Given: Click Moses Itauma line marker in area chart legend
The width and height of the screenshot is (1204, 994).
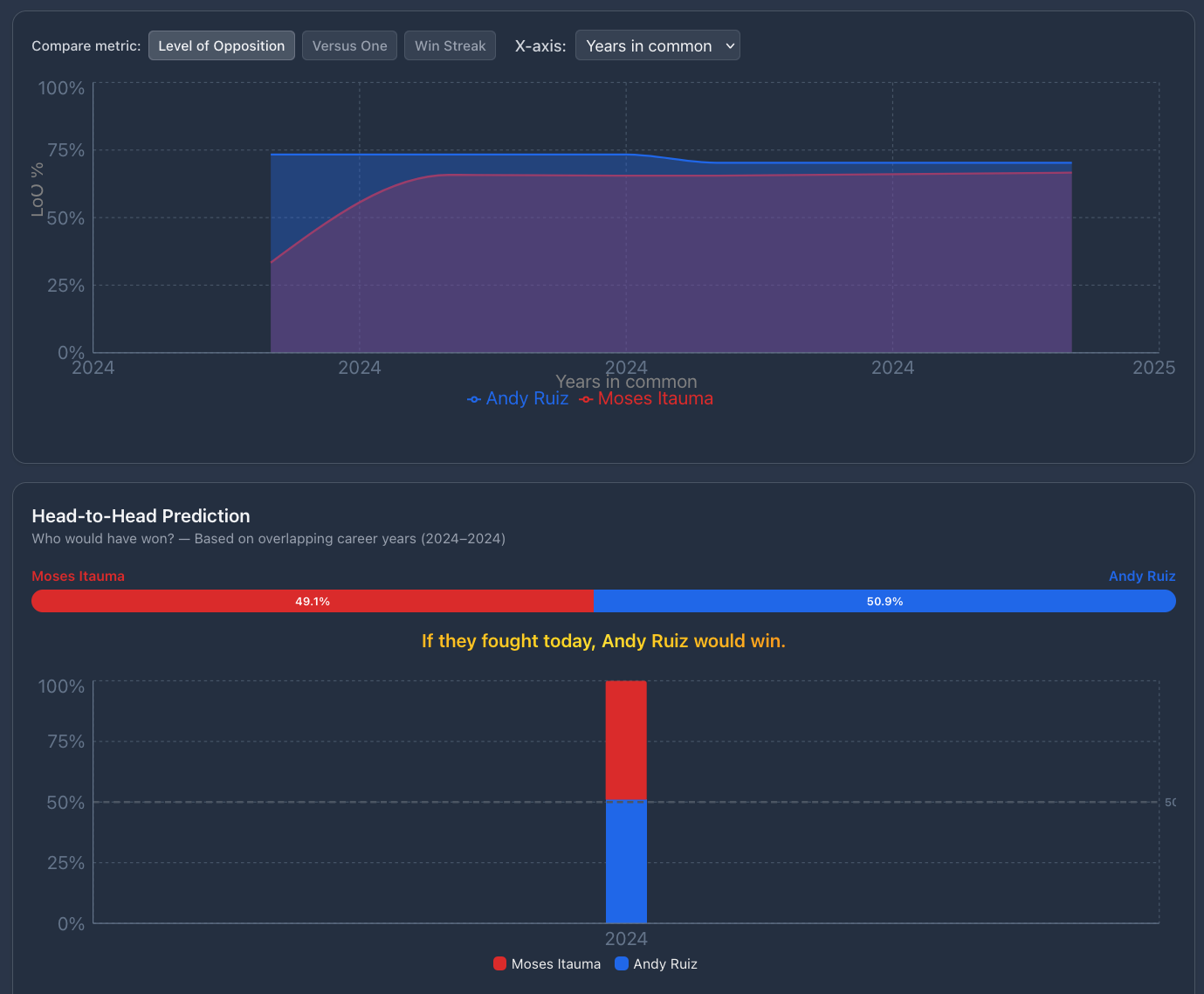Looking at the screenshot, I should [x=586, y=399].
